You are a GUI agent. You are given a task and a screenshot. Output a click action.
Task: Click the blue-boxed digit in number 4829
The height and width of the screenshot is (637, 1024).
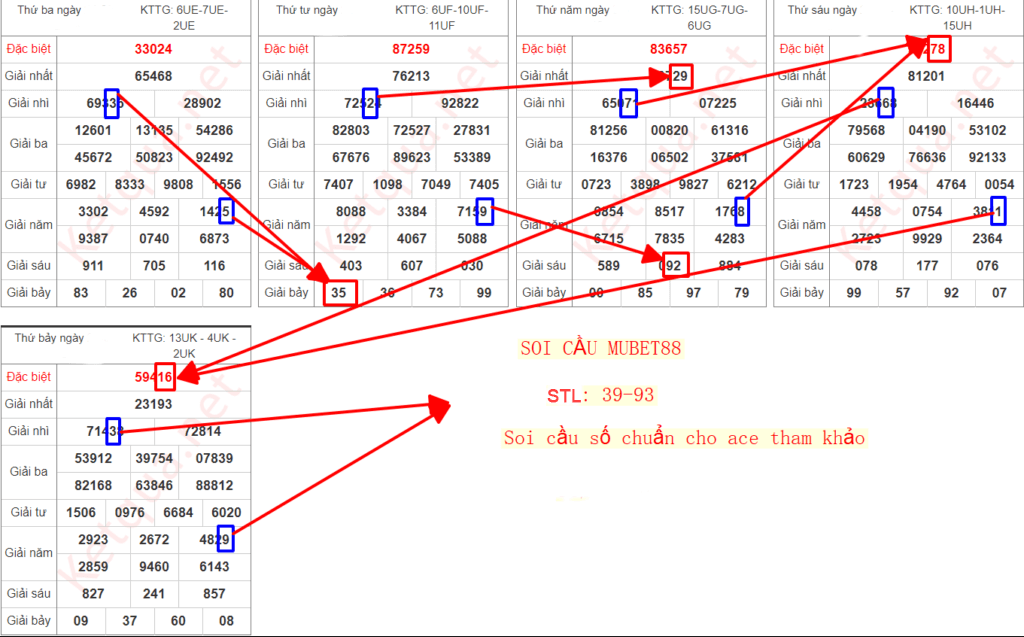(225, 538)
